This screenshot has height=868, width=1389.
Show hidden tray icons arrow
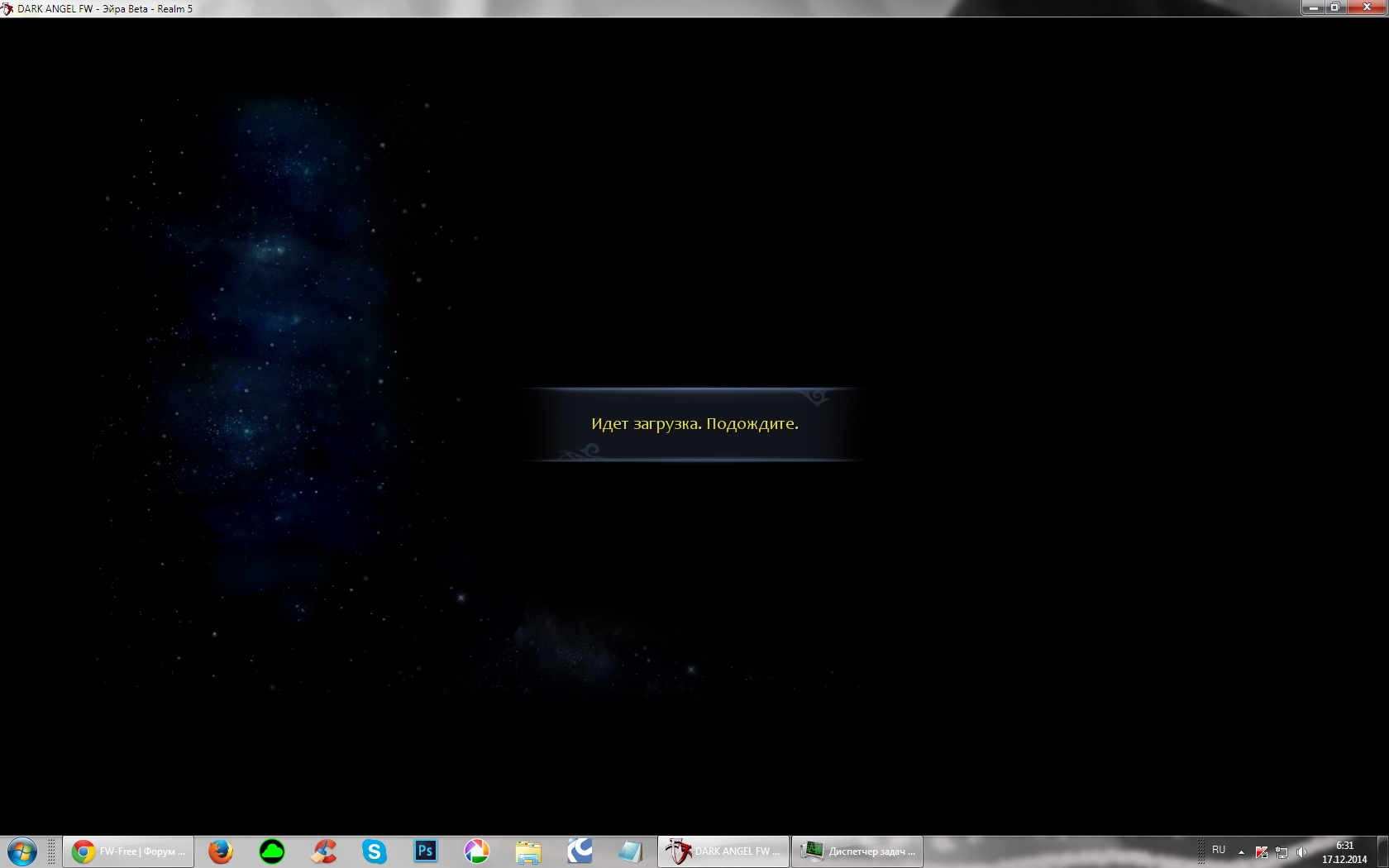click(x=1241, y=852)
